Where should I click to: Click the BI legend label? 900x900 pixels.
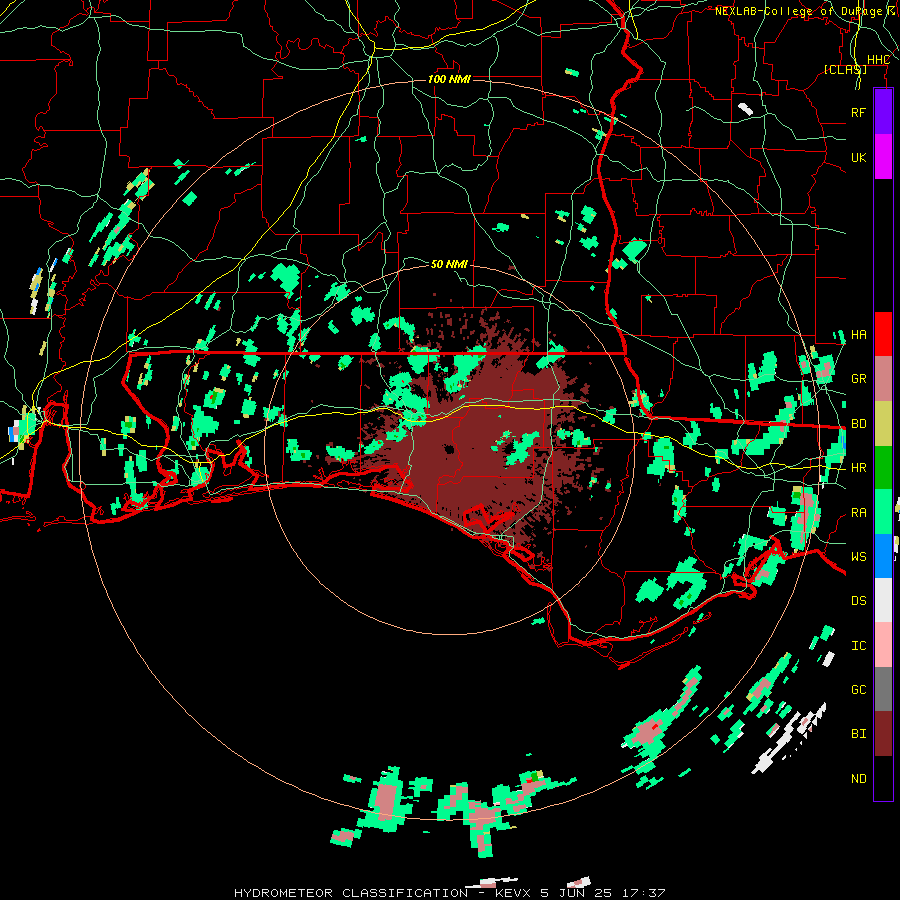(859, 734)
